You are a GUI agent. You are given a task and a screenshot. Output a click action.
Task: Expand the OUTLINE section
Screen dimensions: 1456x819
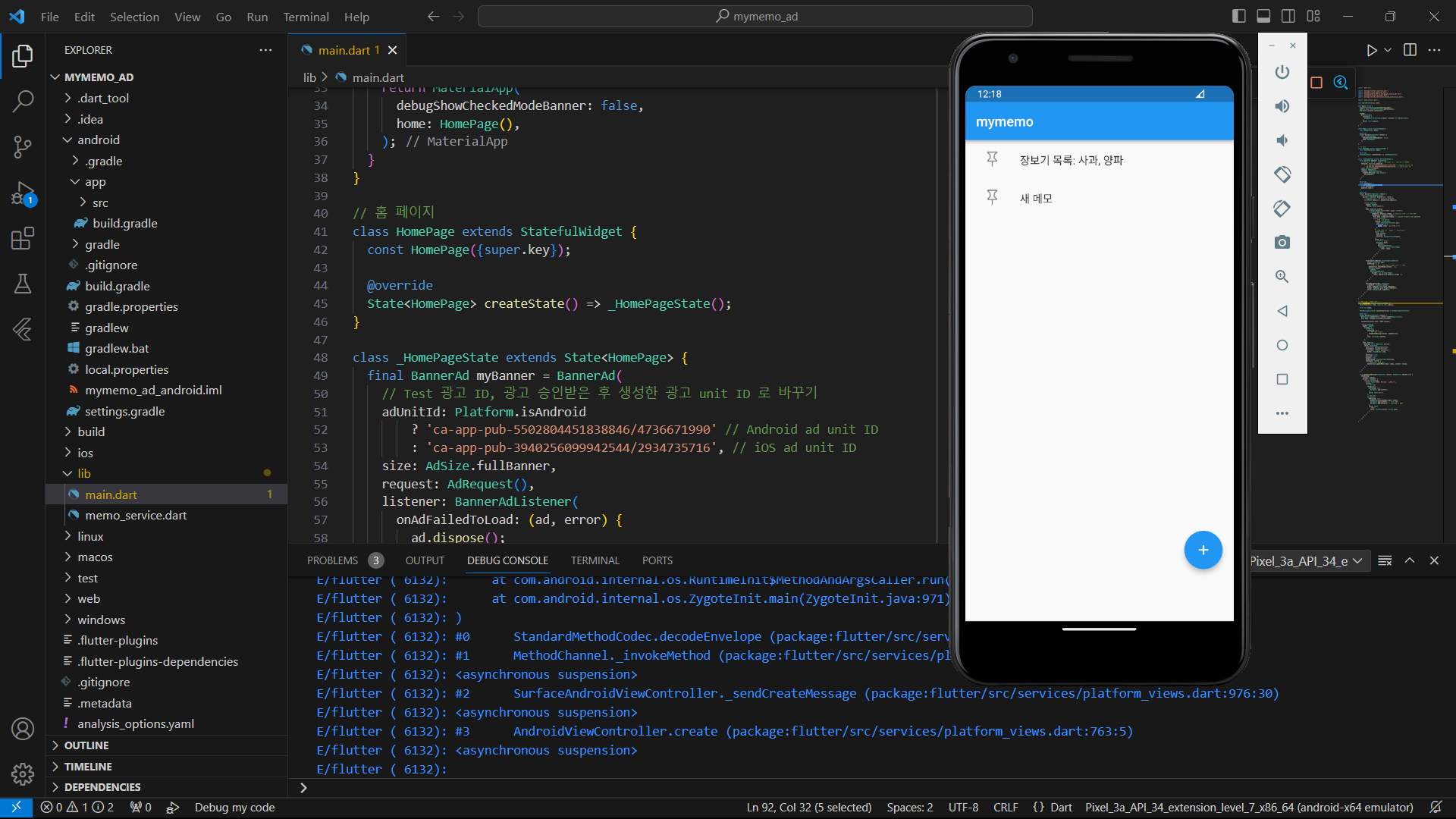[167, 745]
